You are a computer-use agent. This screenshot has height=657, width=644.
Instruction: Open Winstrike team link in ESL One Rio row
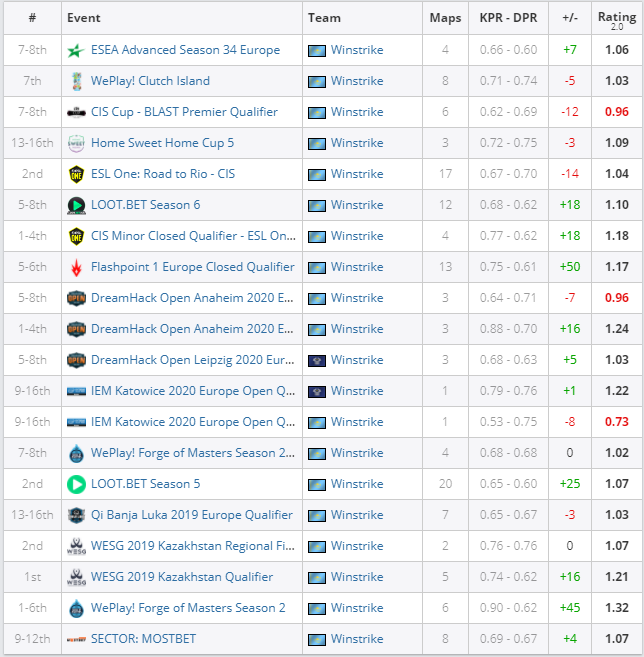tap(357, 174)
